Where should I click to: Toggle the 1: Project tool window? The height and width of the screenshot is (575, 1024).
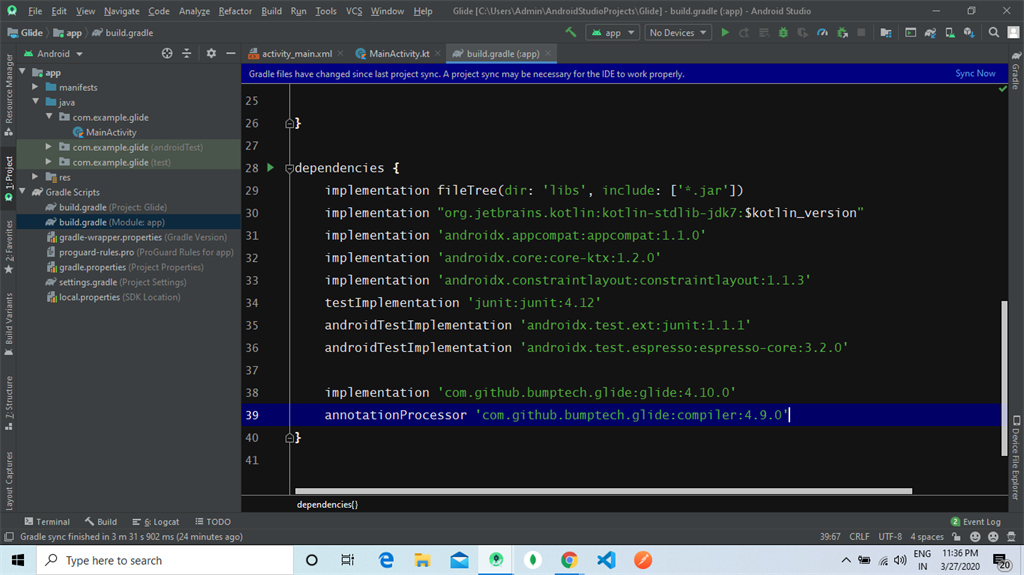point(8,178)
